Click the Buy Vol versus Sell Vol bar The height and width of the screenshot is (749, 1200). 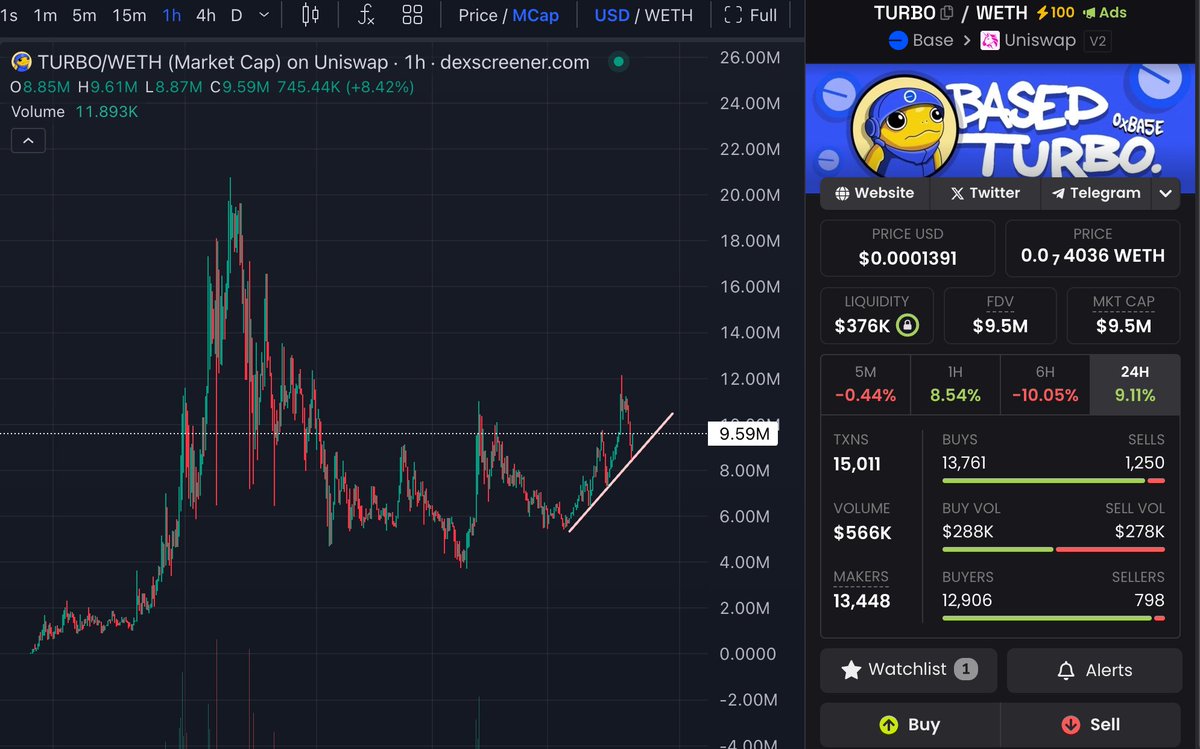pyautogui.click(x=1053, y=549)
